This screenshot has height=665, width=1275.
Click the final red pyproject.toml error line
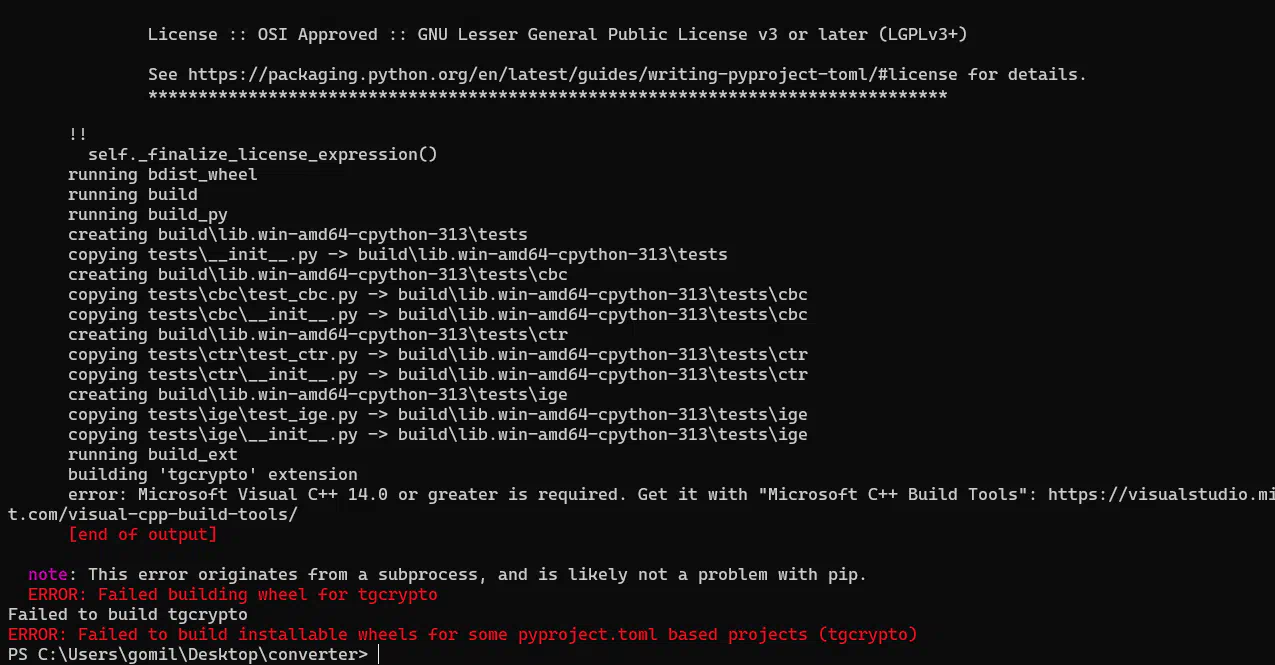click(x=462, y=634)
